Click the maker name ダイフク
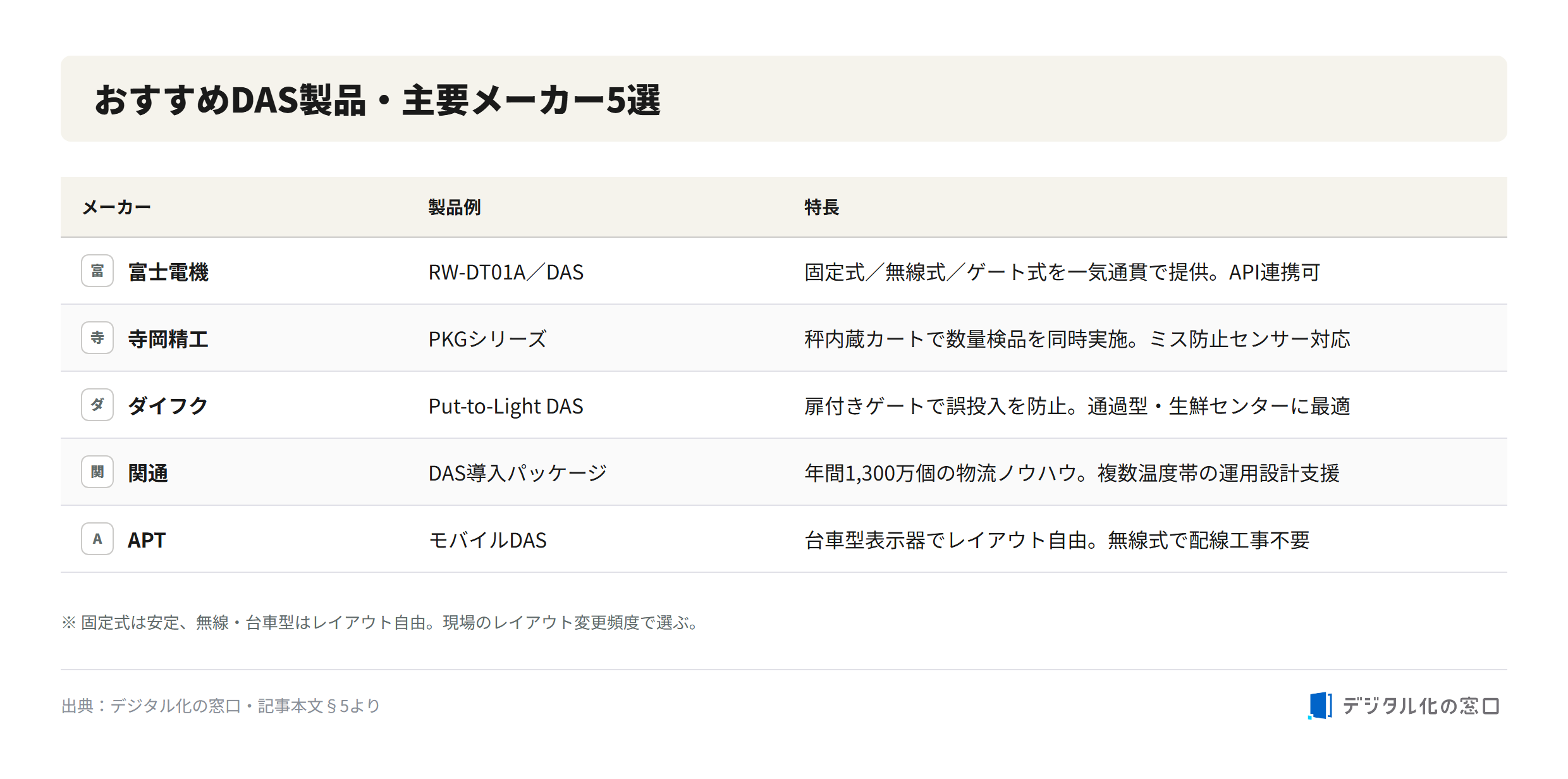The height and width of the screenshot is (779, 1568). click(168, 406)
